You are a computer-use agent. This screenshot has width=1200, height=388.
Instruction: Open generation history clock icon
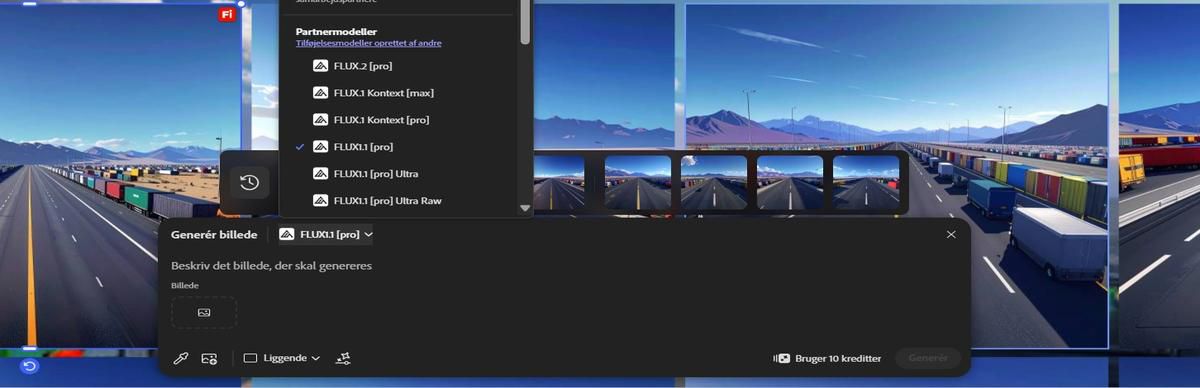click(250, 182)
